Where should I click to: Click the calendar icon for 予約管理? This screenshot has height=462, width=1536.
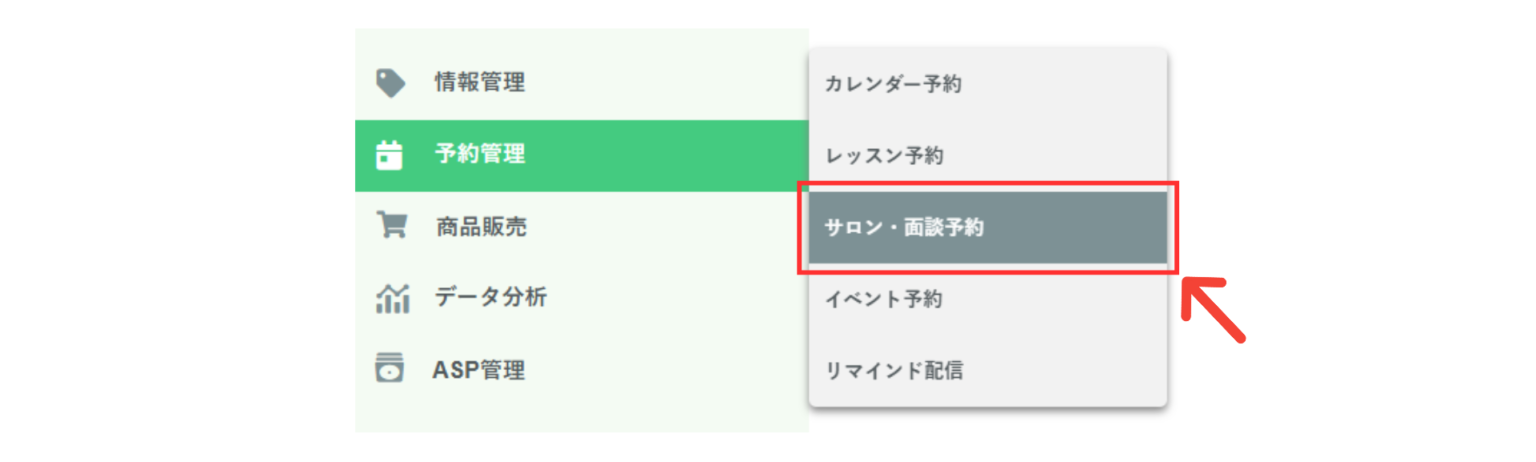tap(389, 156)
